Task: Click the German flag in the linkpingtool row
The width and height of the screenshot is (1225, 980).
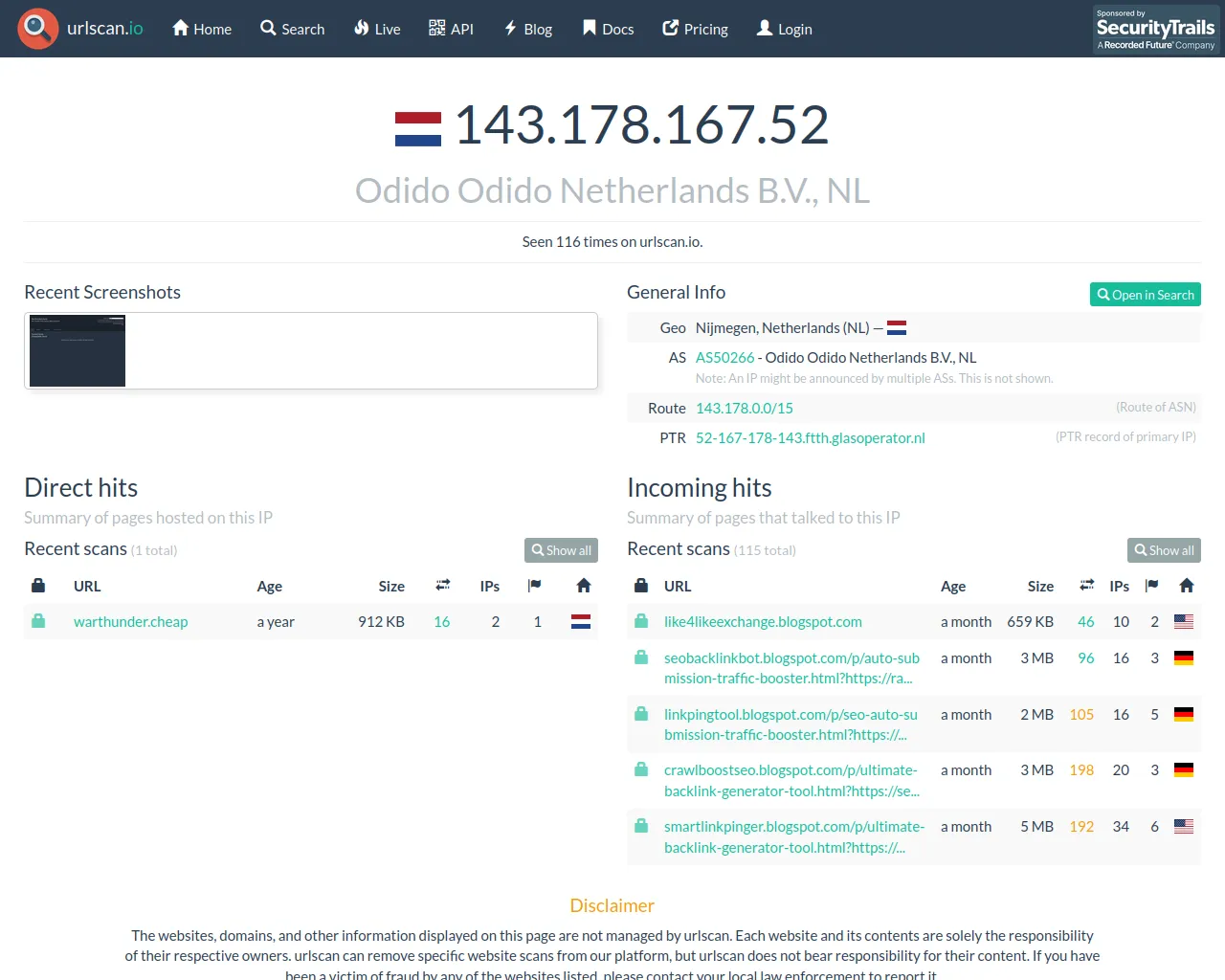Action: point(1184,714)
